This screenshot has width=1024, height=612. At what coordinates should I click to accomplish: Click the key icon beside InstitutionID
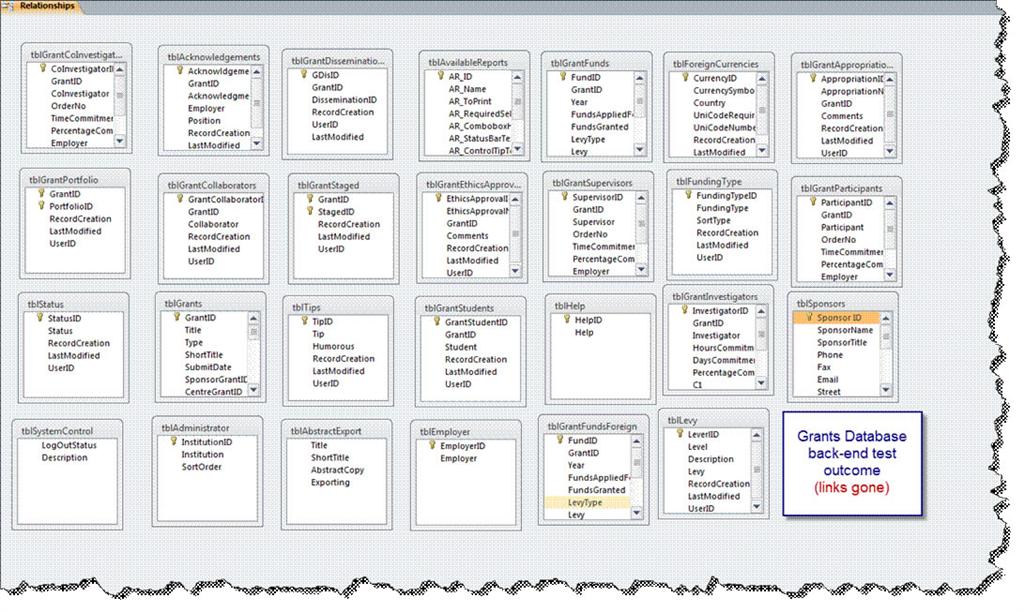pos(173,442)
